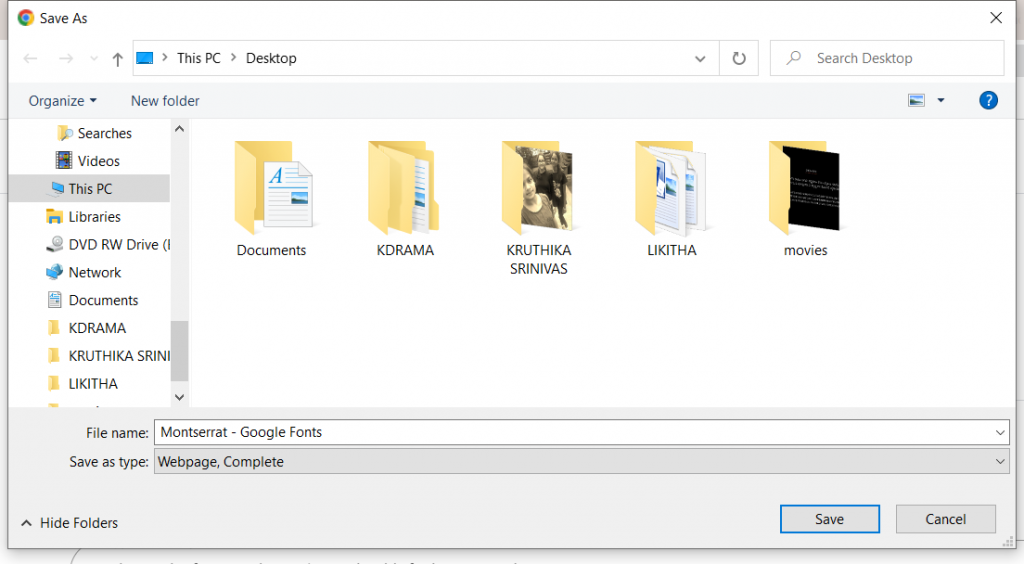The image size is (1024, 564).
Task: Open the KRUTHIKA SRINIVAS photo folder
Action: tap(537, 188)
